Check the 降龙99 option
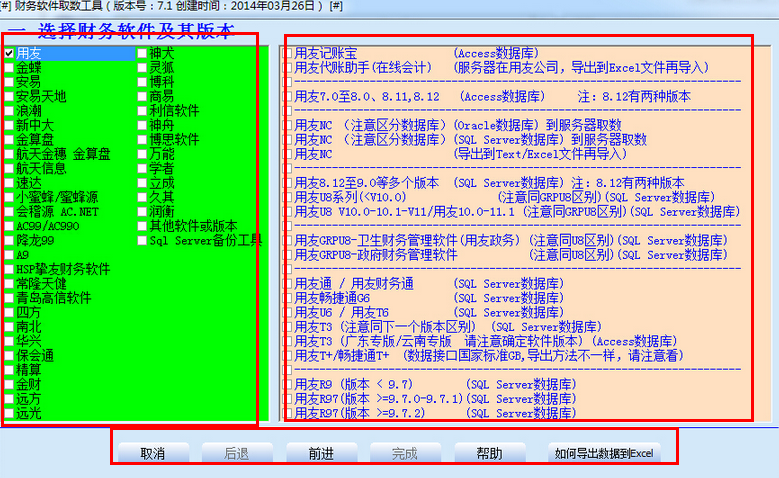779x478 pixels. click(9, 240)
